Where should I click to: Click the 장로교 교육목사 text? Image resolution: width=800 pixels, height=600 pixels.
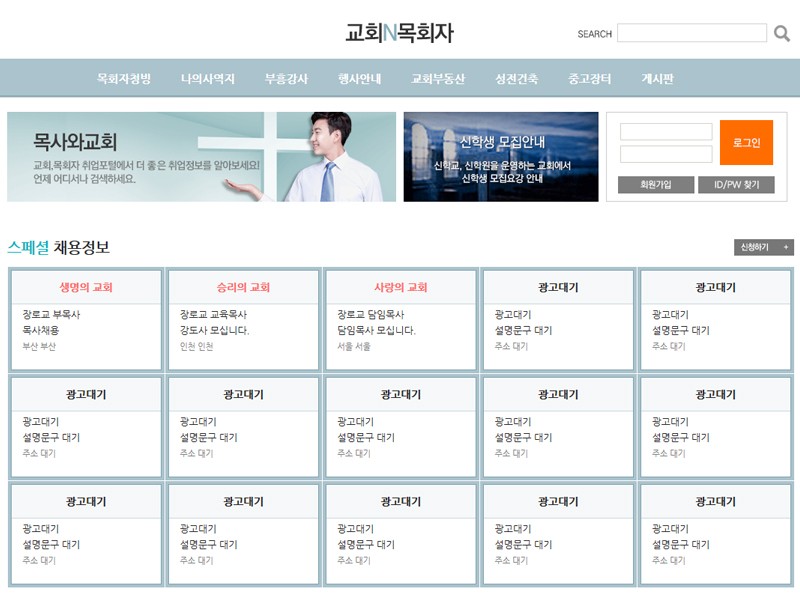point(213,314)
